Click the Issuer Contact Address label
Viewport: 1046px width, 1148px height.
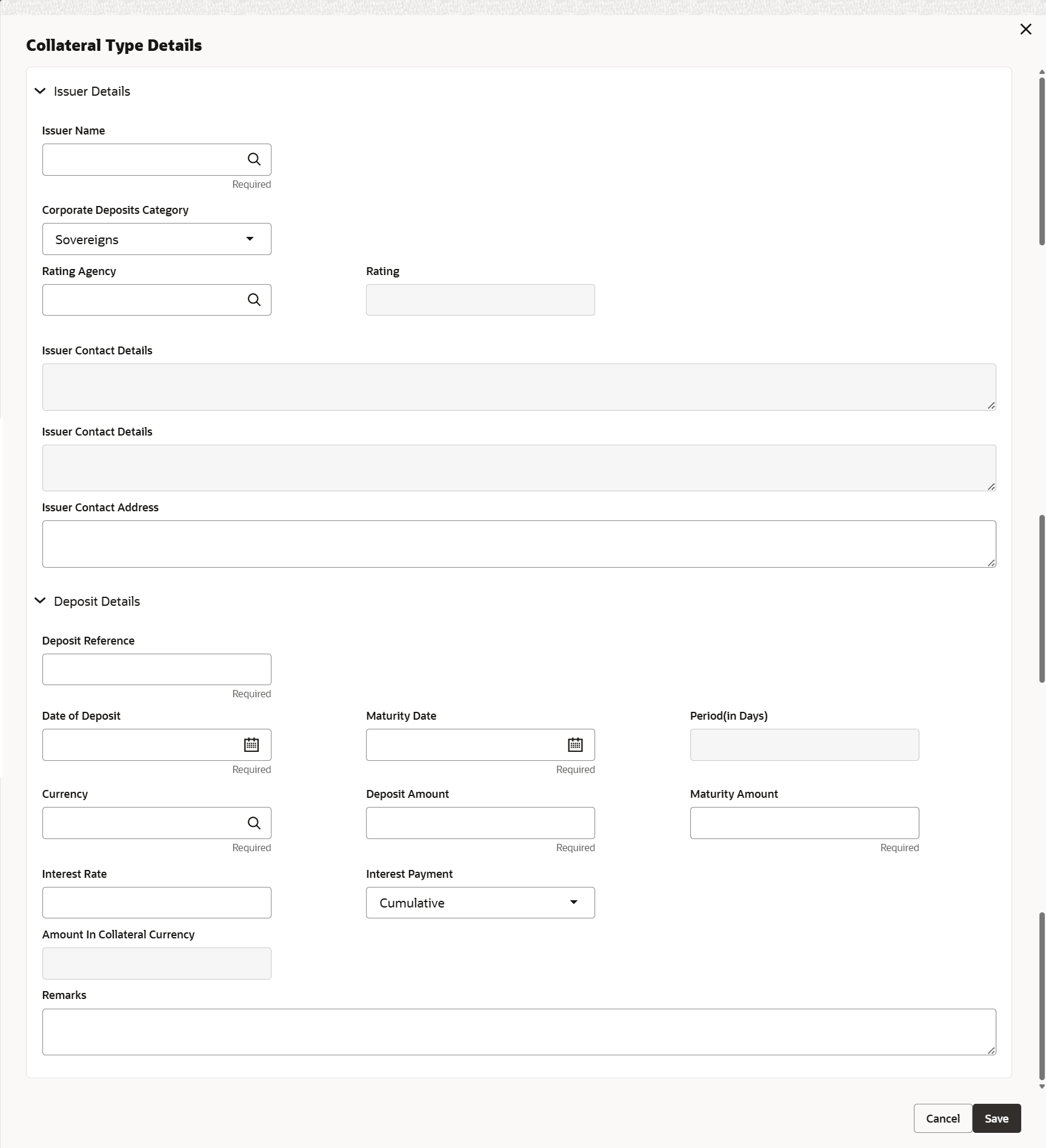(101, 508)
